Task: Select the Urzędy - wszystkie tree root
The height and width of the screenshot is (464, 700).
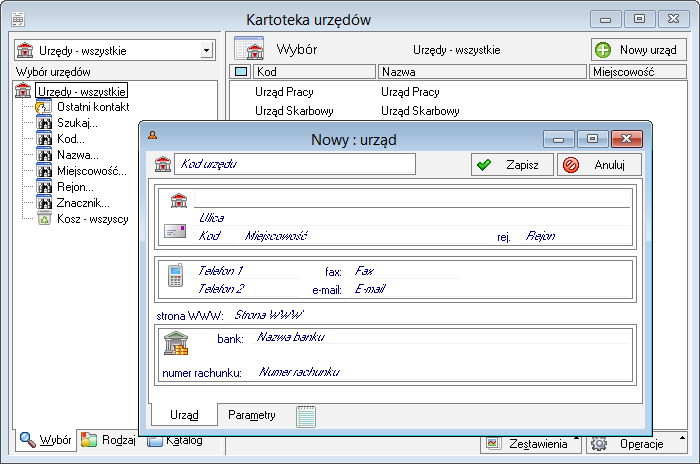Action: pos(81,91)
